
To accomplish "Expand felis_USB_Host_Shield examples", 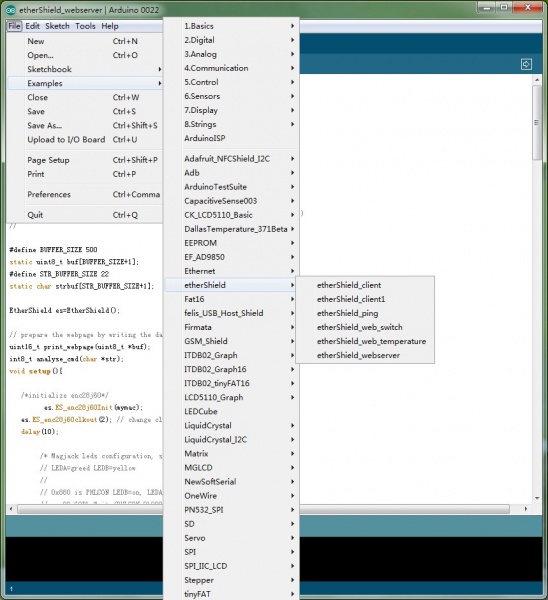I will [x=232, y=313].
